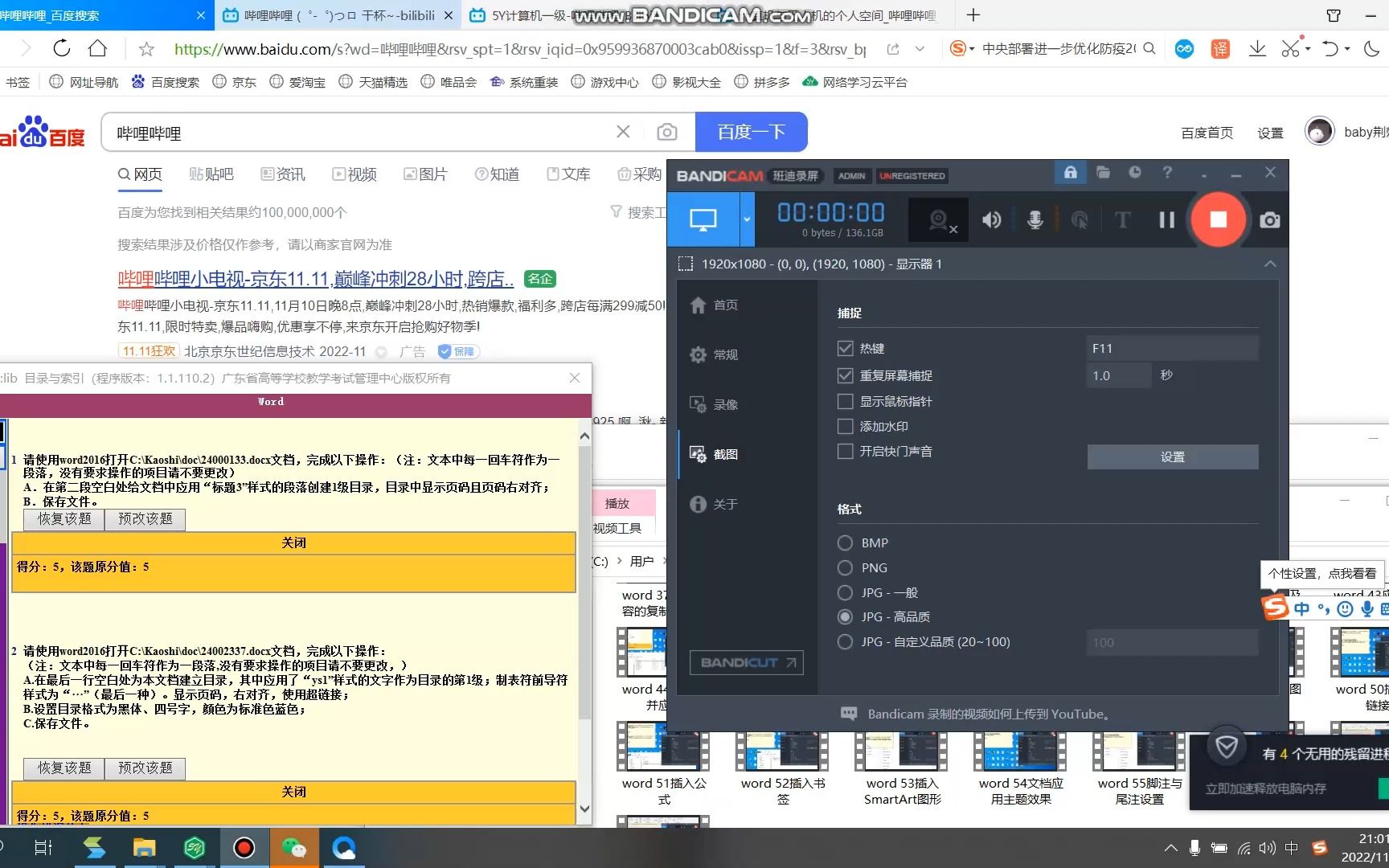Clear the Baidu search box with X
Image resolution: width=1389 pixels, height=868 pixels.
[x=623, y=132]
